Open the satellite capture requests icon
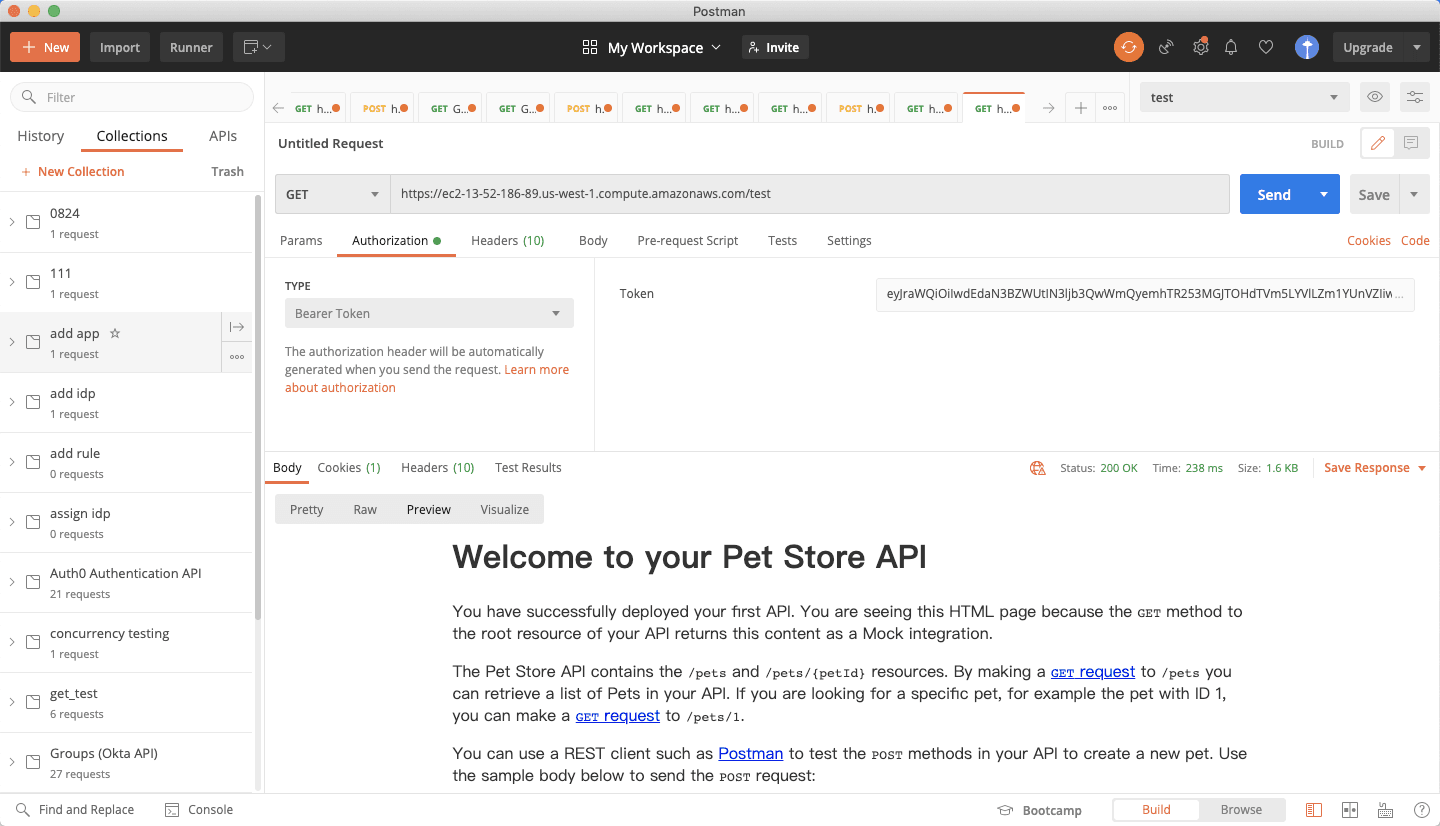The width and height of the screenshot is (1440, 826). [x=1166, y=47]
